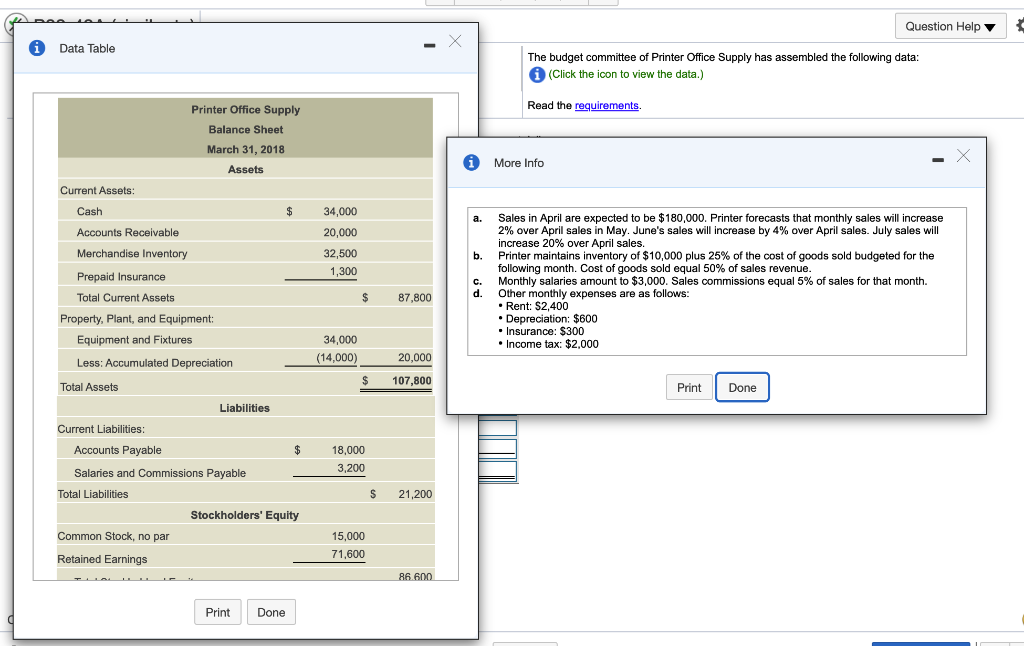
Task: Click the 'Printer maintains inventory of $10,000' line
Action: (716, 255)
